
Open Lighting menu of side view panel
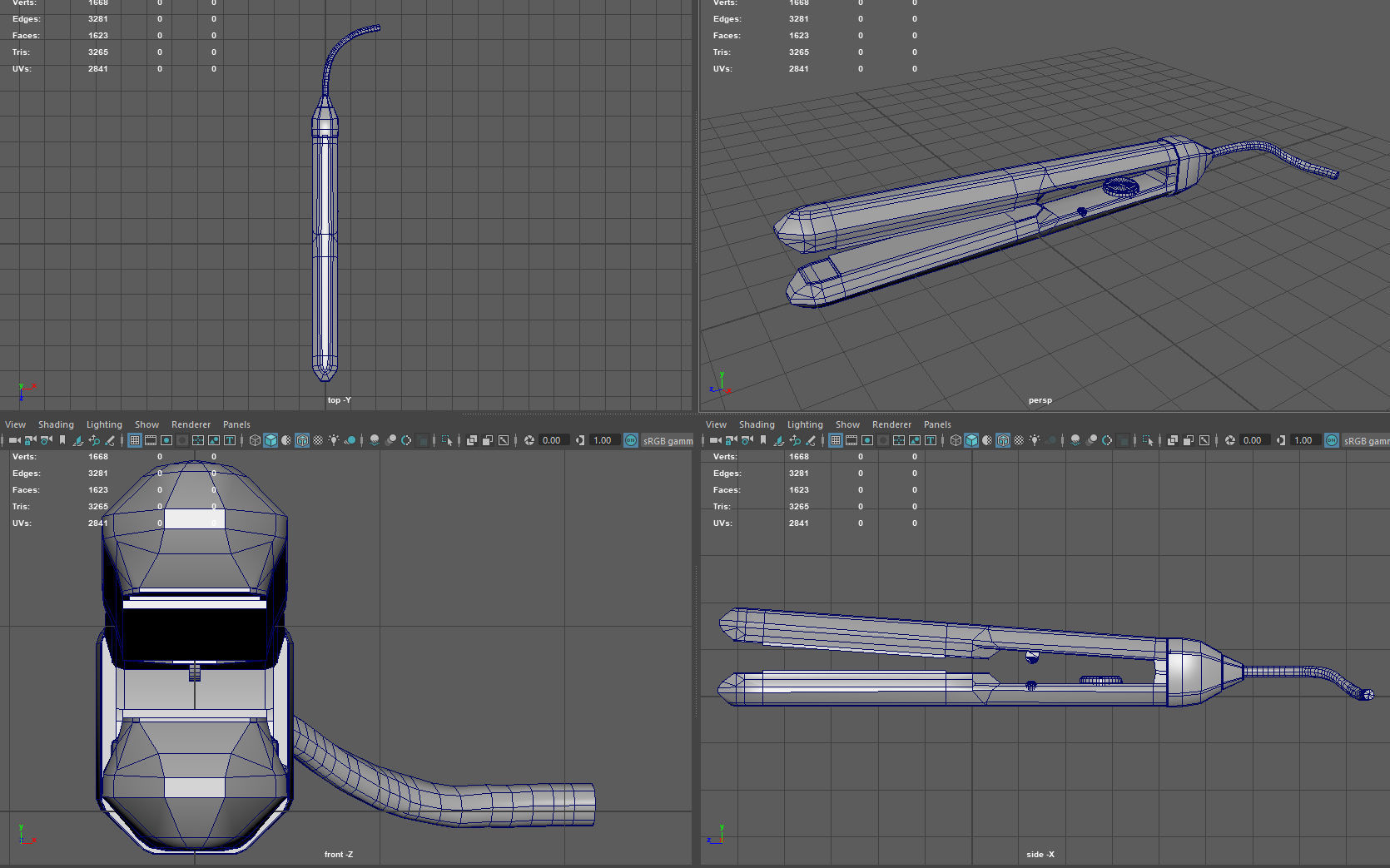[805, 424]
